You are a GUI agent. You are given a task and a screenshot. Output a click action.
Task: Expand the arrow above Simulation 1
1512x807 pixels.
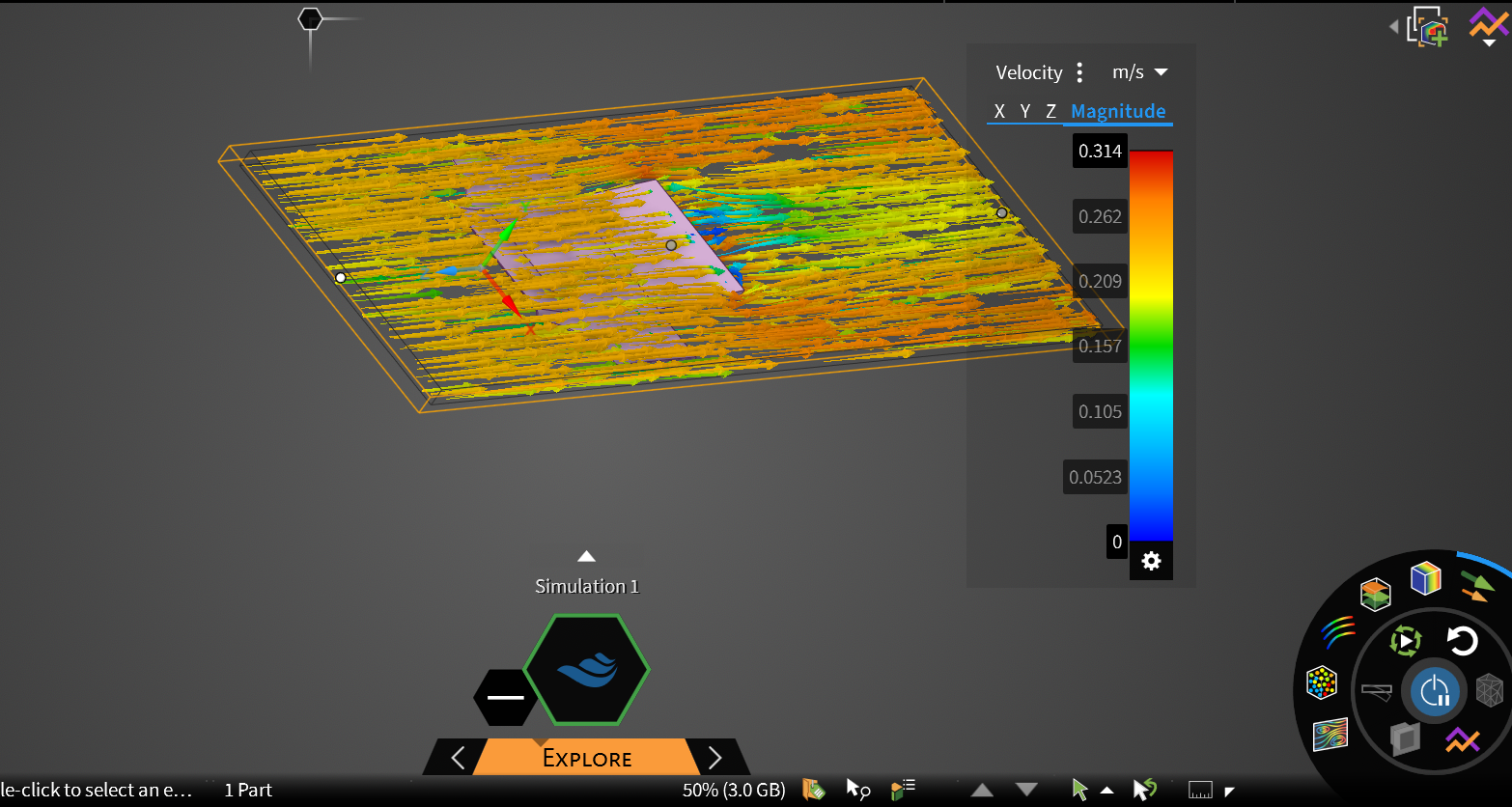586,556
